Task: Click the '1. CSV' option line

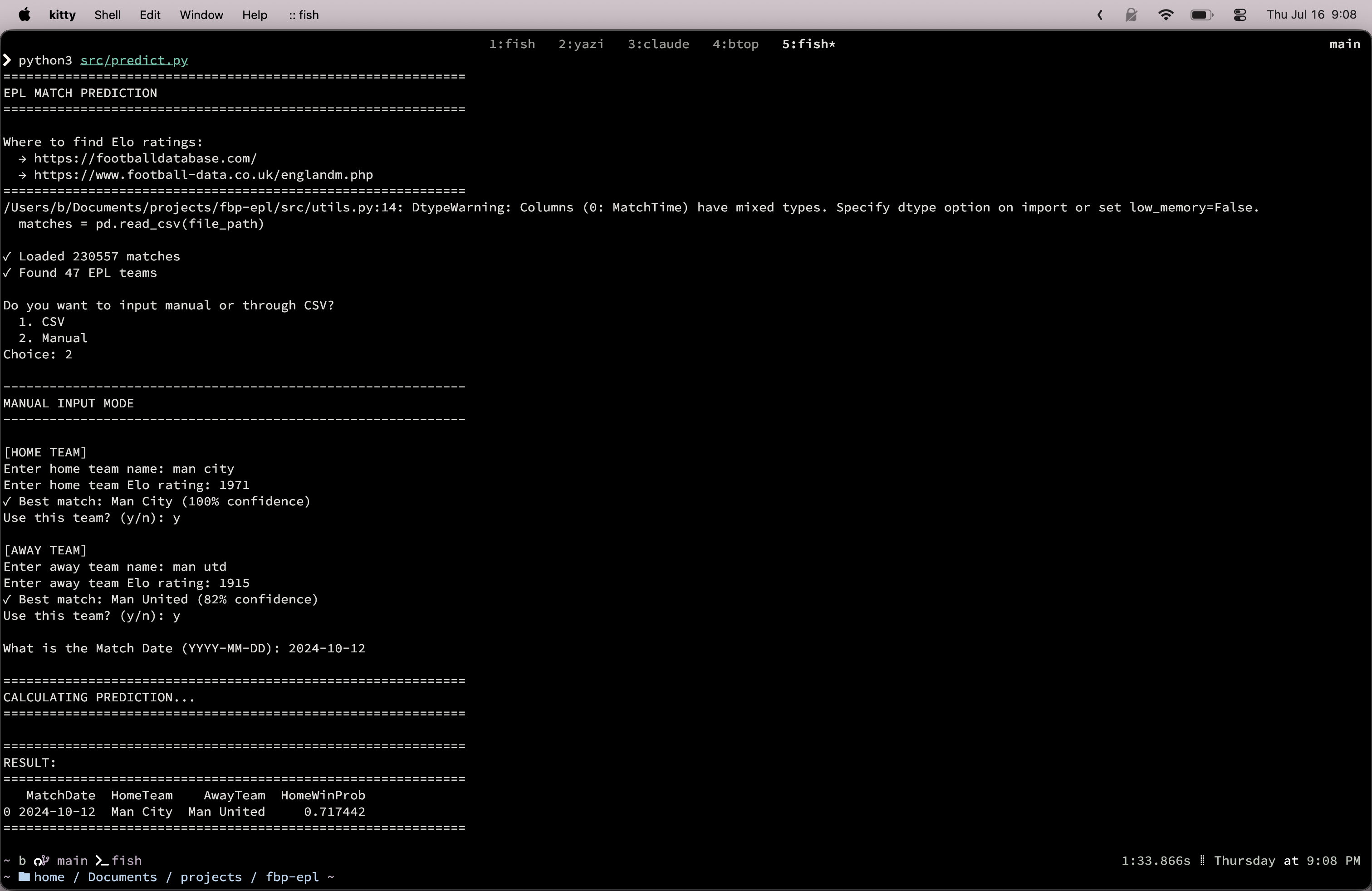Action: [x=41, y=322]
